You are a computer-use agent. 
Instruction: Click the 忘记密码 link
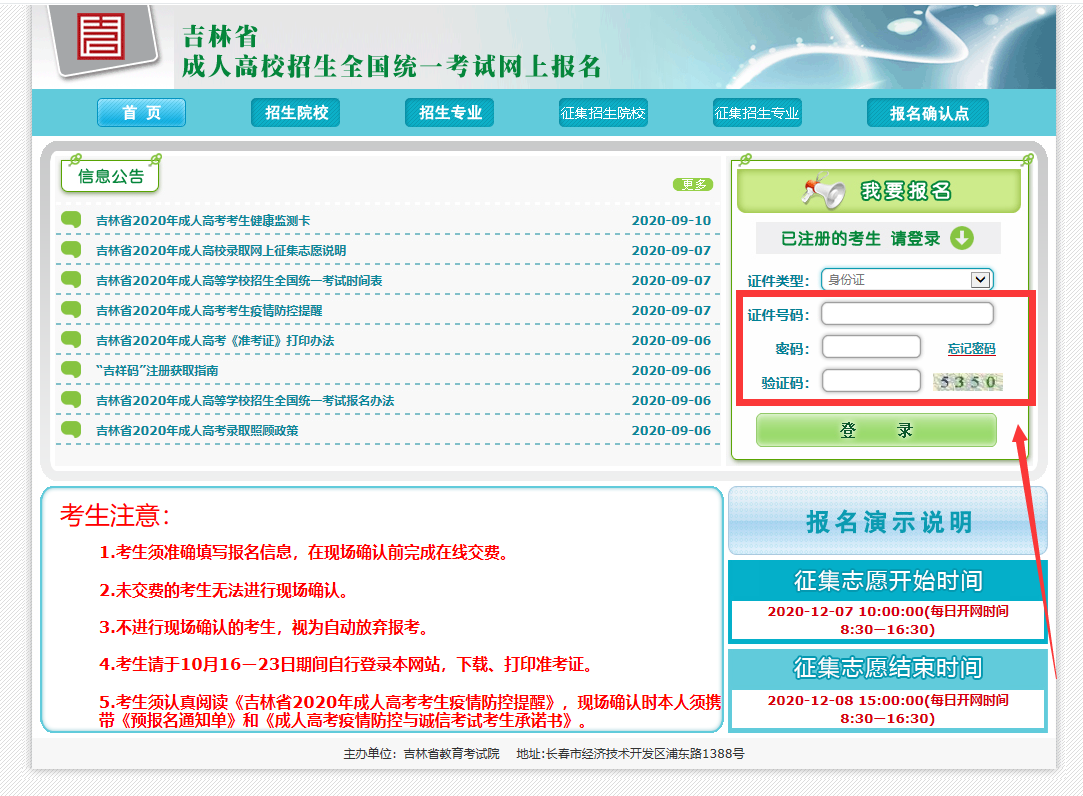point(971,349)
